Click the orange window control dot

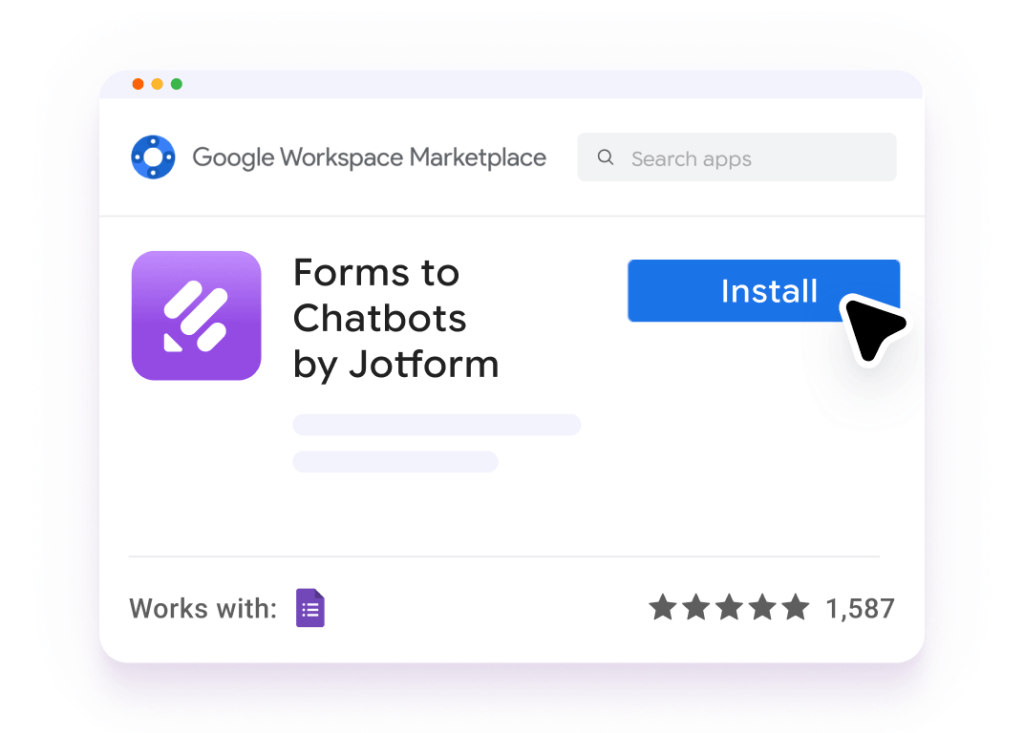click(157, 84)
